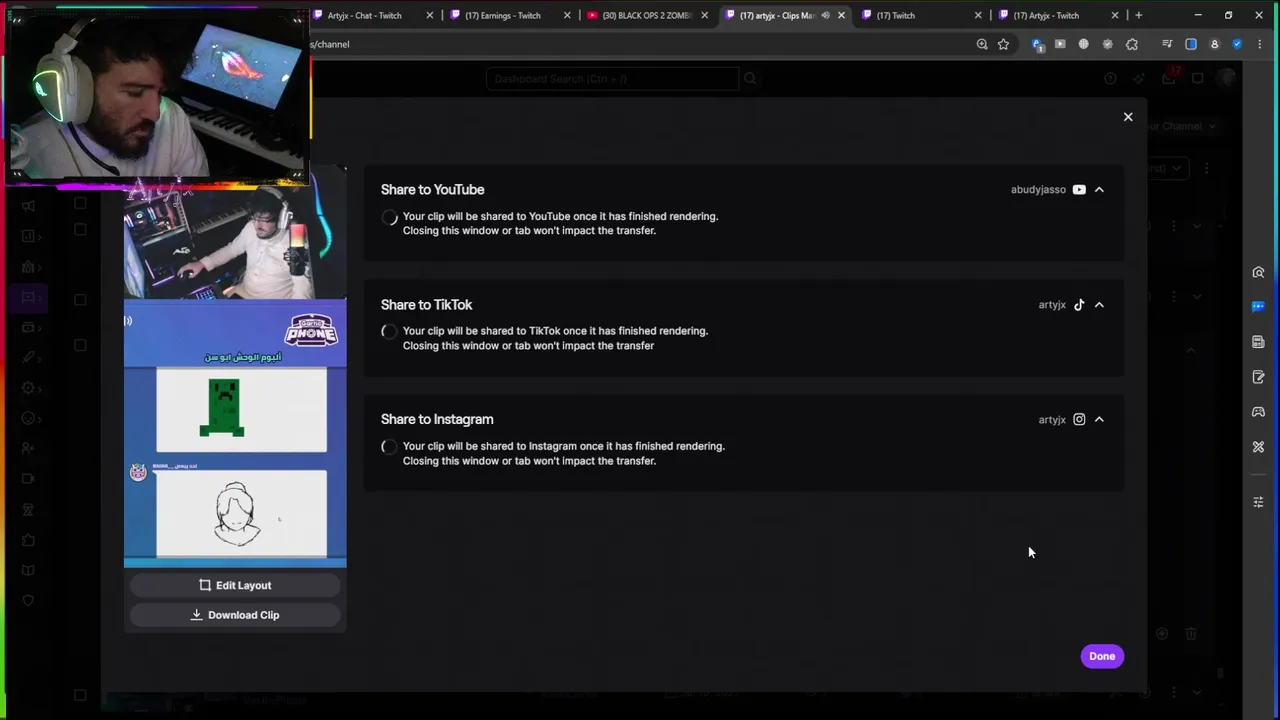Click the face sketch drawing in preview
This screenshot has width=1280, height=720.
pyautogui.click(x=236, y=514)
